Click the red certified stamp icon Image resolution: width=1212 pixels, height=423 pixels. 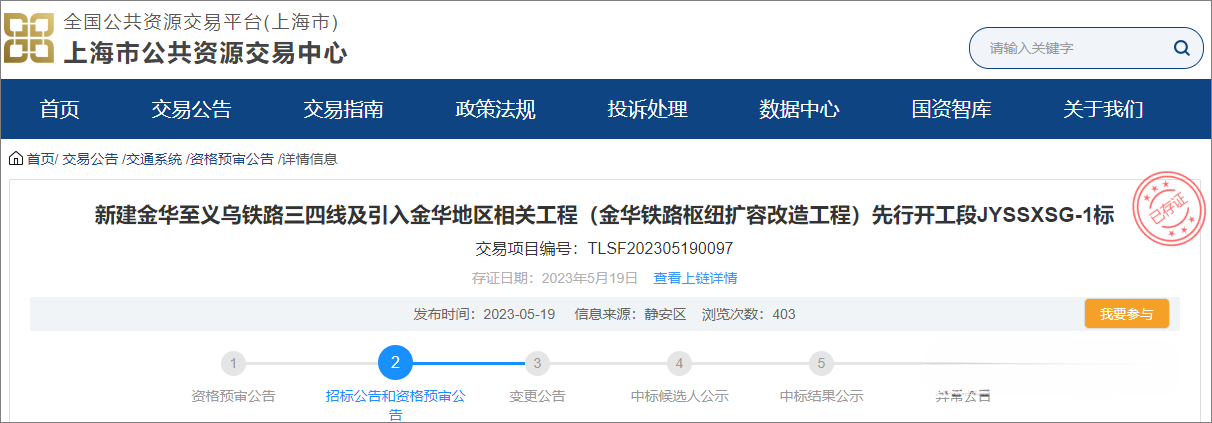coord(1164,212)
